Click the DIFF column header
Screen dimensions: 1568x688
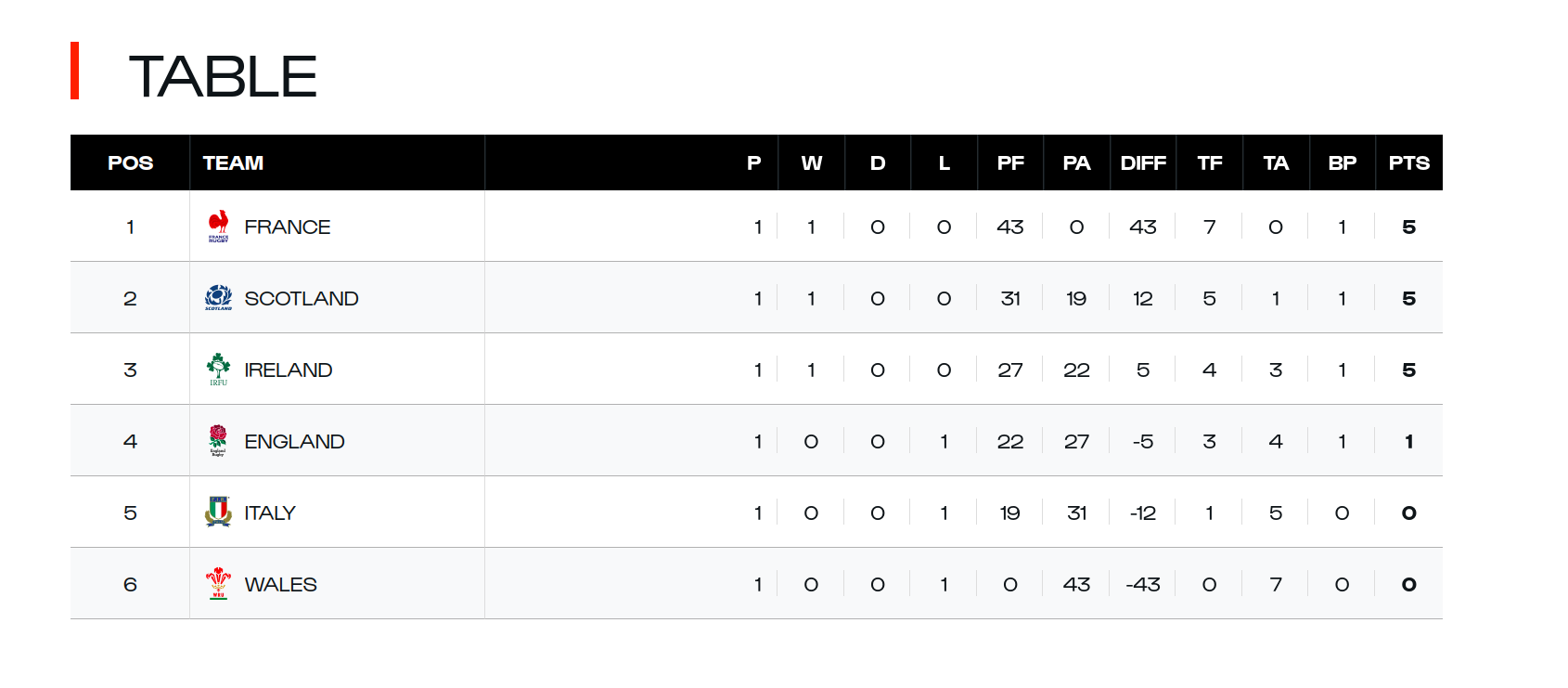click(x=1143, y=163)
